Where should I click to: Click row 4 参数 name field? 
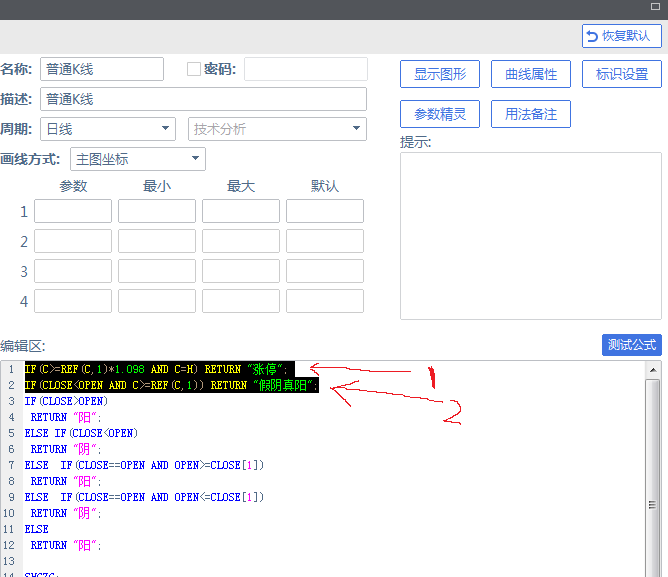pyautogui.click(x=73, y=301)
